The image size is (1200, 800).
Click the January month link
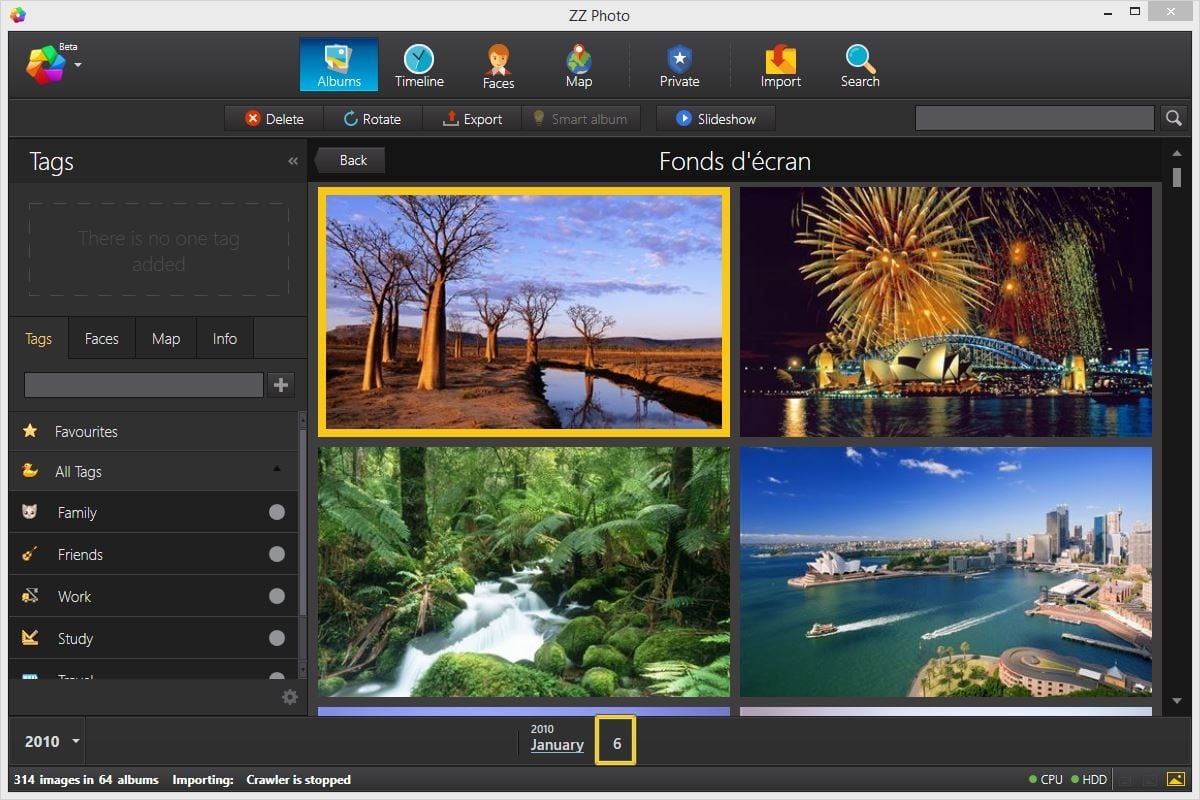click(x=557, y=745)
